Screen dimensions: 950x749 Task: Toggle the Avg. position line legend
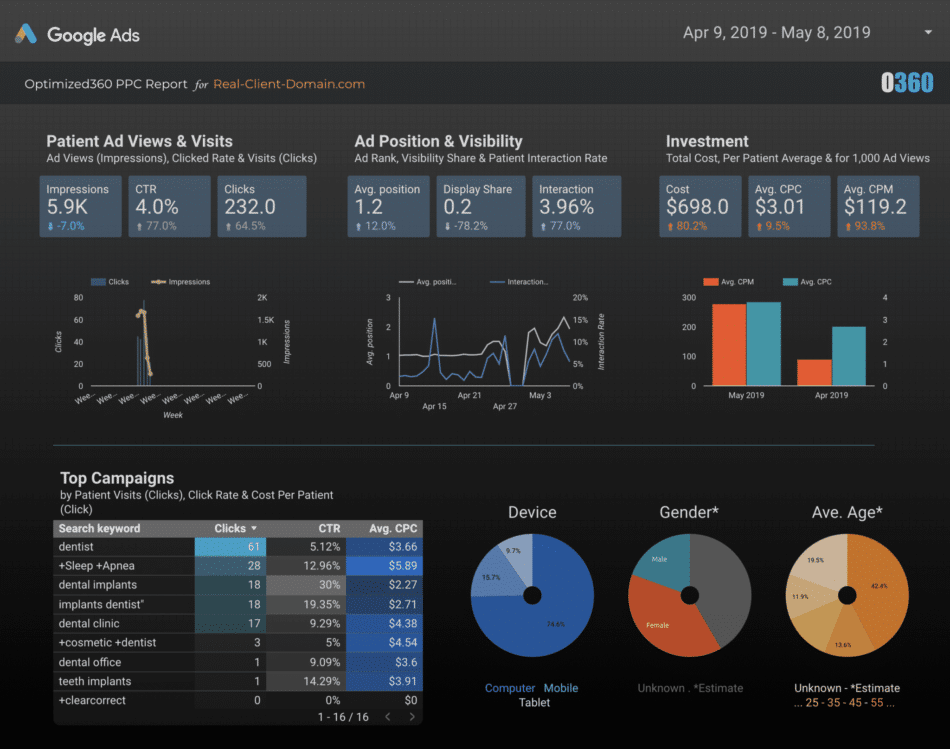point(428,282)
